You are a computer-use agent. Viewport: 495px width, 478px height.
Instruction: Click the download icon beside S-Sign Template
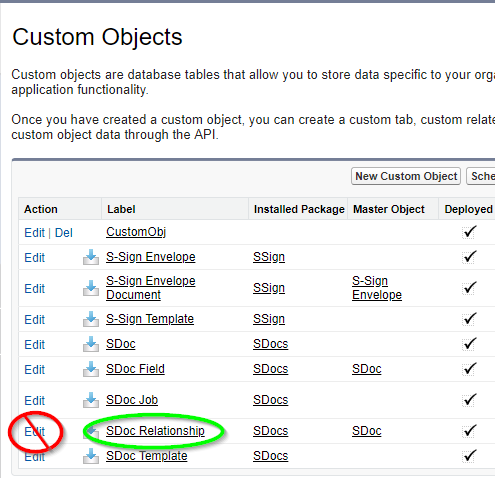pos(91,319)
